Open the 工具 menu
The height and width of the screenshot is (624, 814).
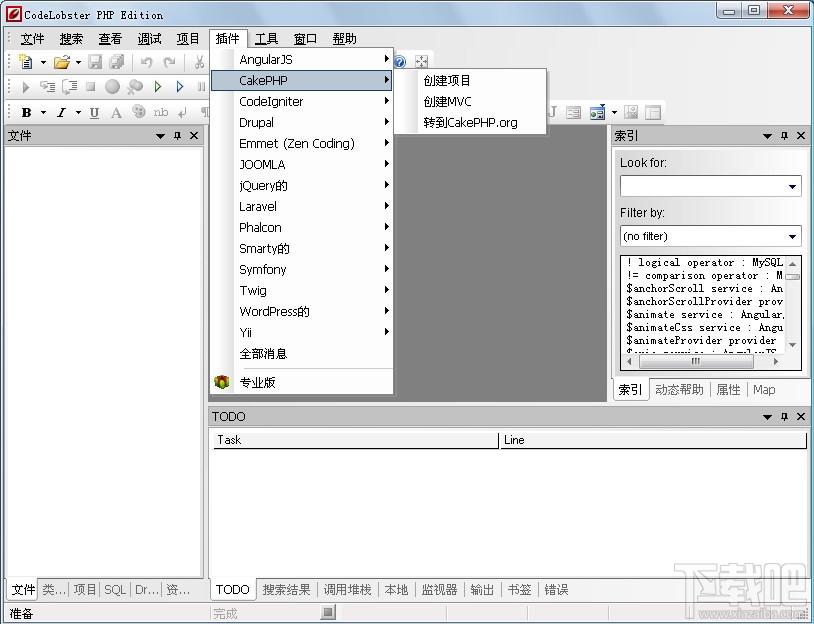[x=266, y=39]
